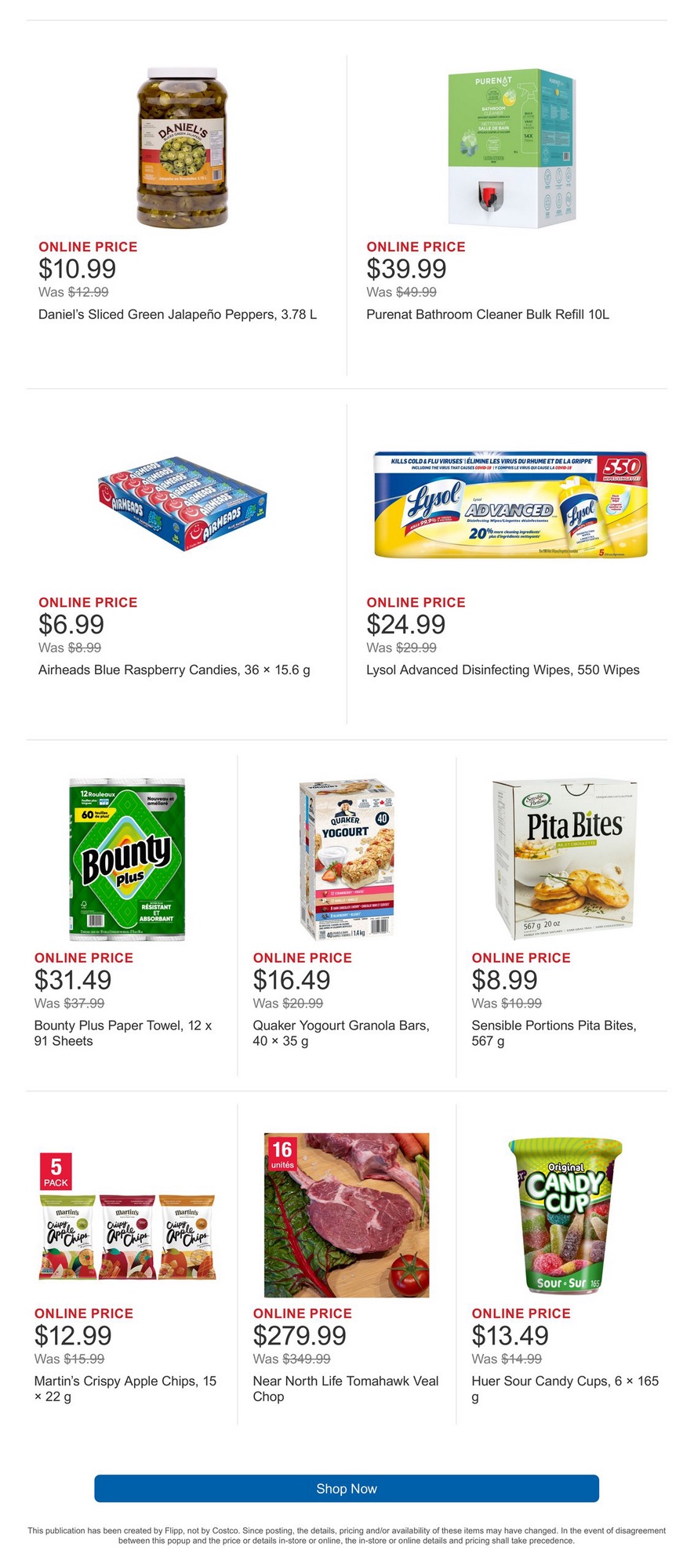Open Airheads Blue Raspberry Candies title

[x=174, y=670]
